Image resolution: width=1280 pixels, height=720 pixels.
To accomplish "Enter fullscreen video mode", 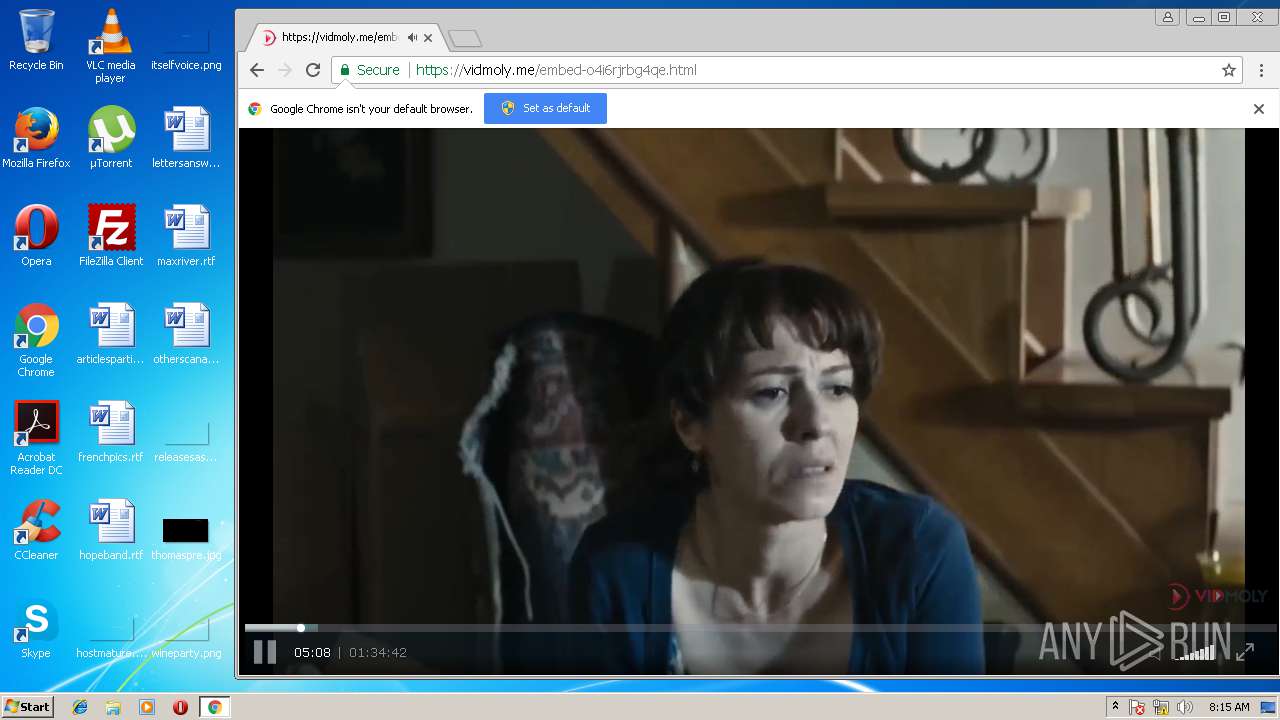I will click(1245, 653).
